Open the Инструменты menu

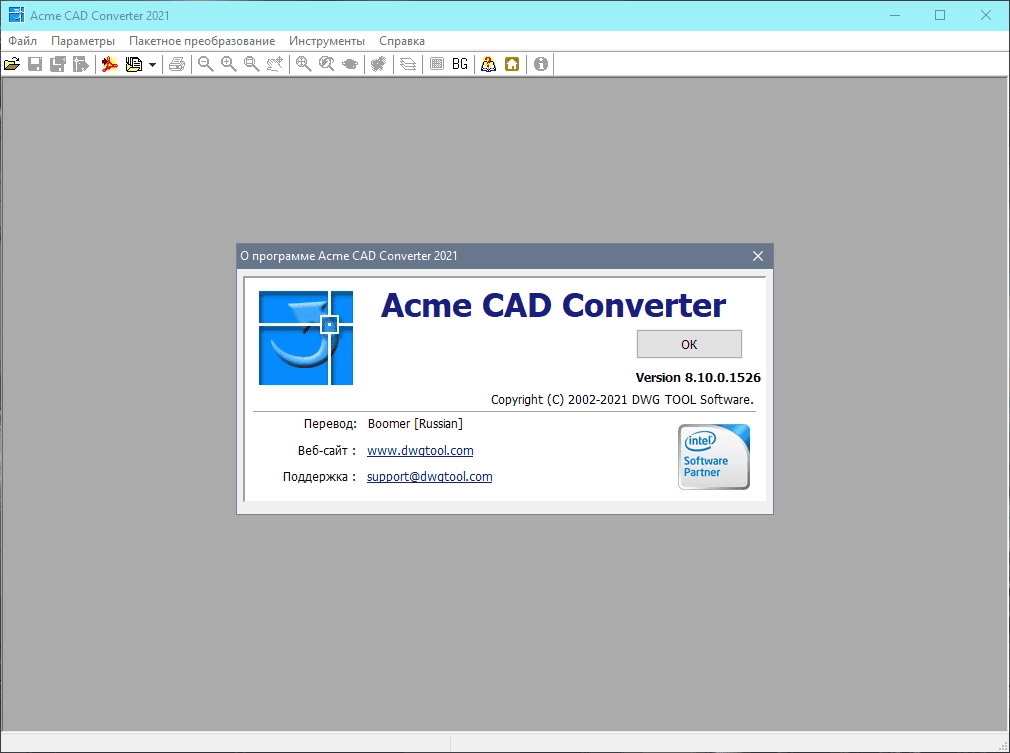[327, 41]
